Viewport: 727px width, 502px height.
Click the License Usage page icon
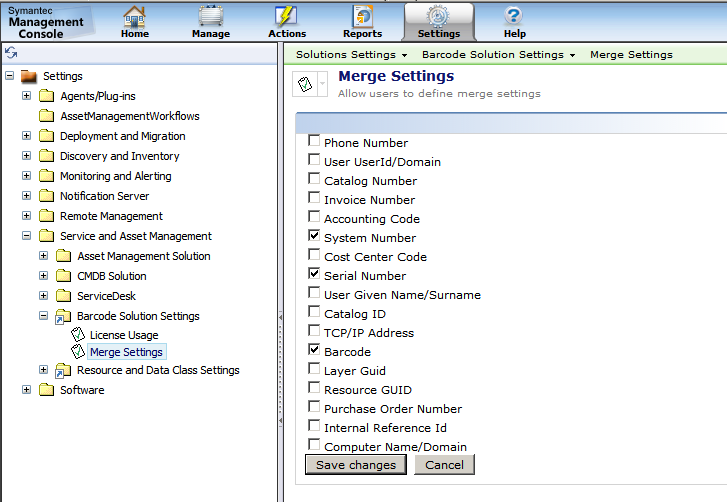(79, 335)
